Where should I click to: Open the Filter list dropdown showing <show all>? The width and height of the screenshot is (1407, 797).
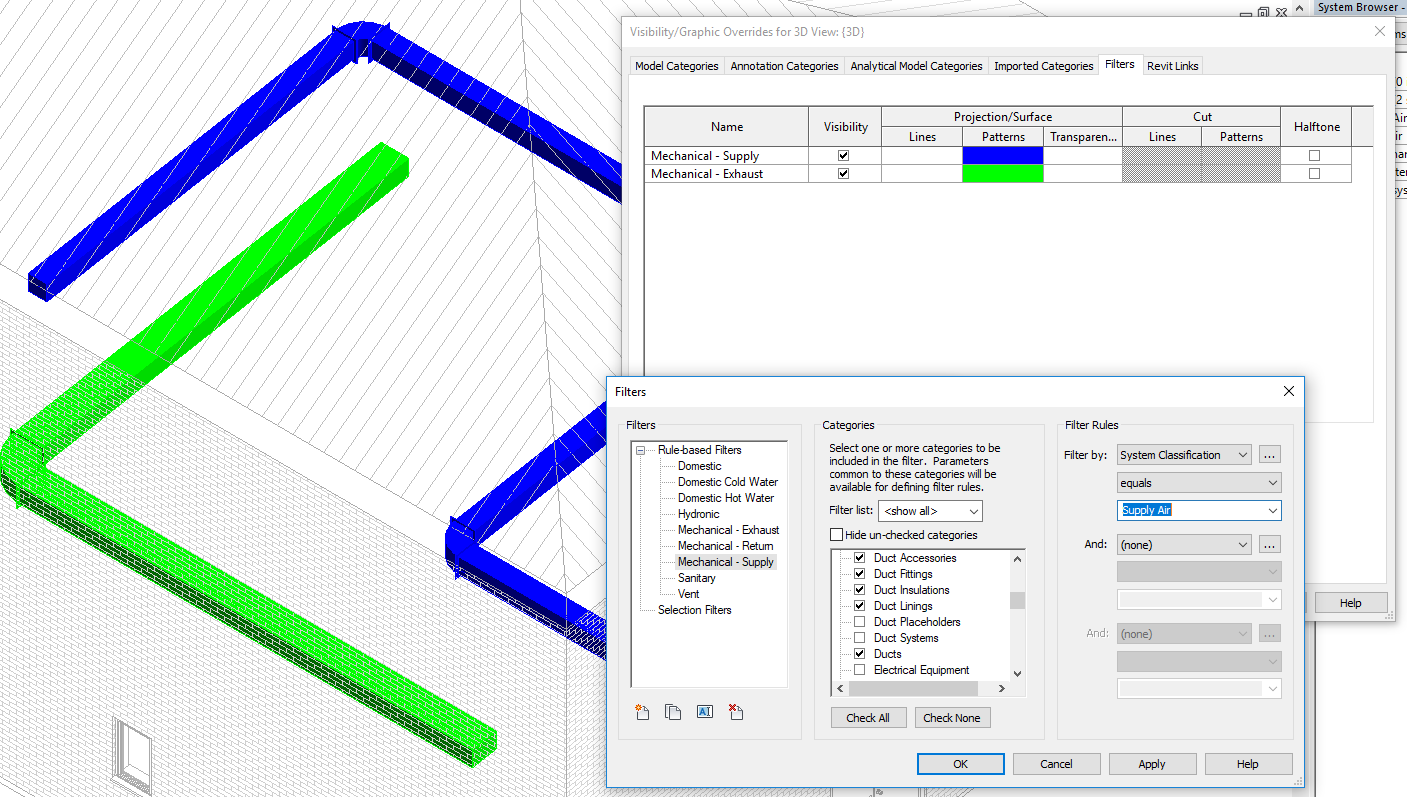(930, 510)
